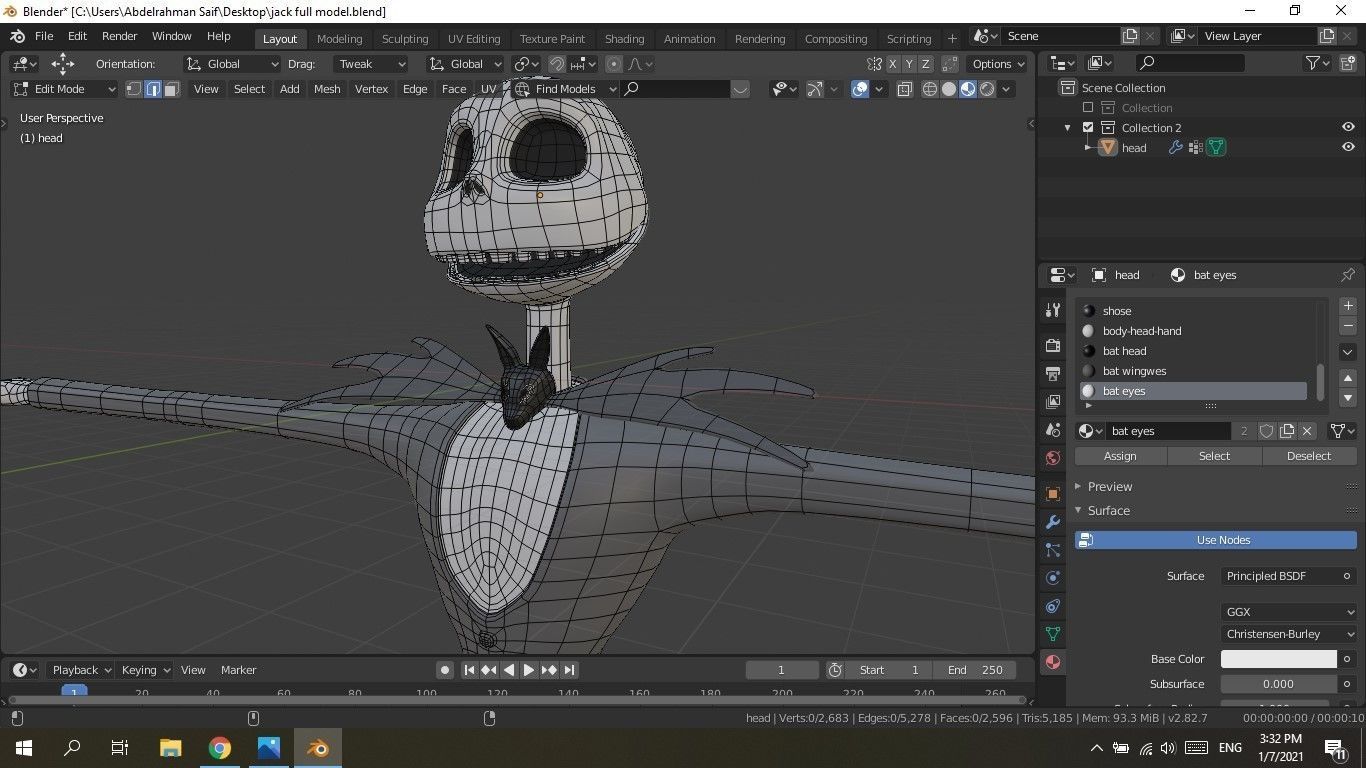Screen dimensions: 1366x768
Task: Click the material Deselect button
Action: click(x=1309, y=456)
